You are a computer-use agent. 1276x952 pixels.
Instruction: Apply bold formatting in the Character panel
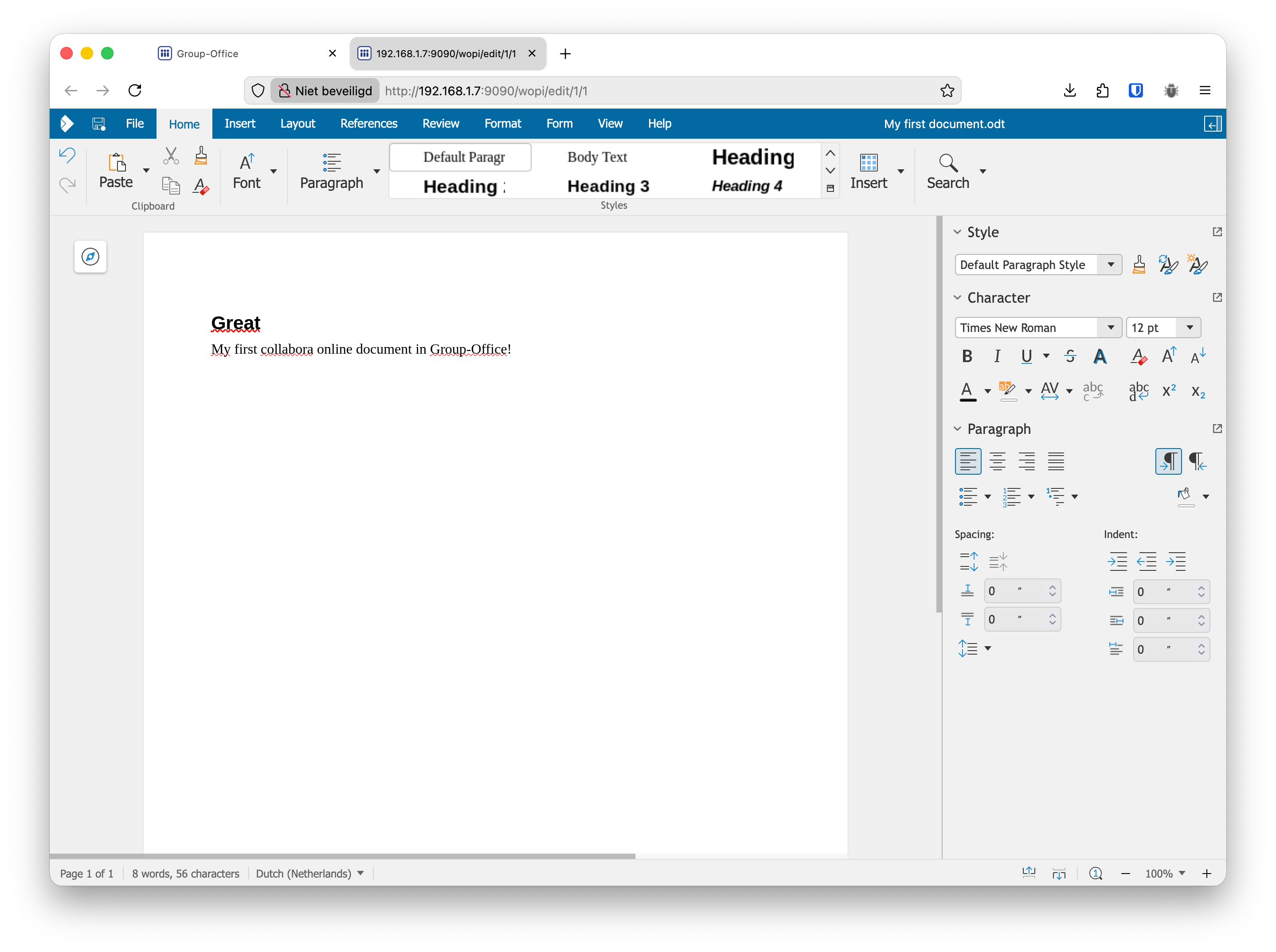pos(967,356)
